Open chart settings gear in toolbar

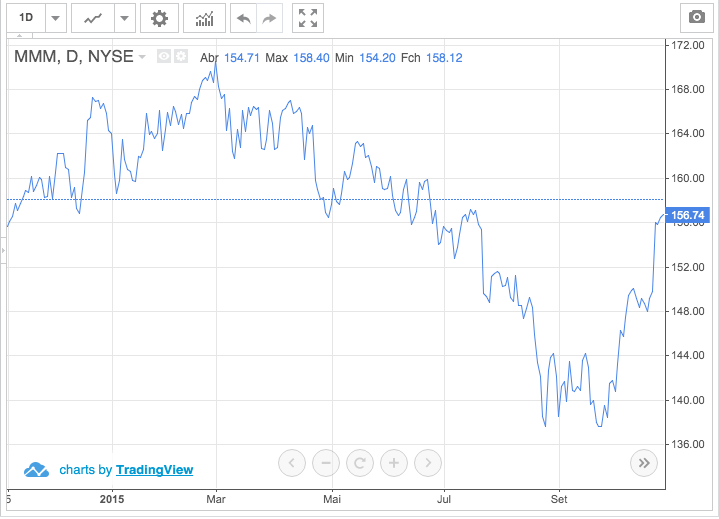159,18
